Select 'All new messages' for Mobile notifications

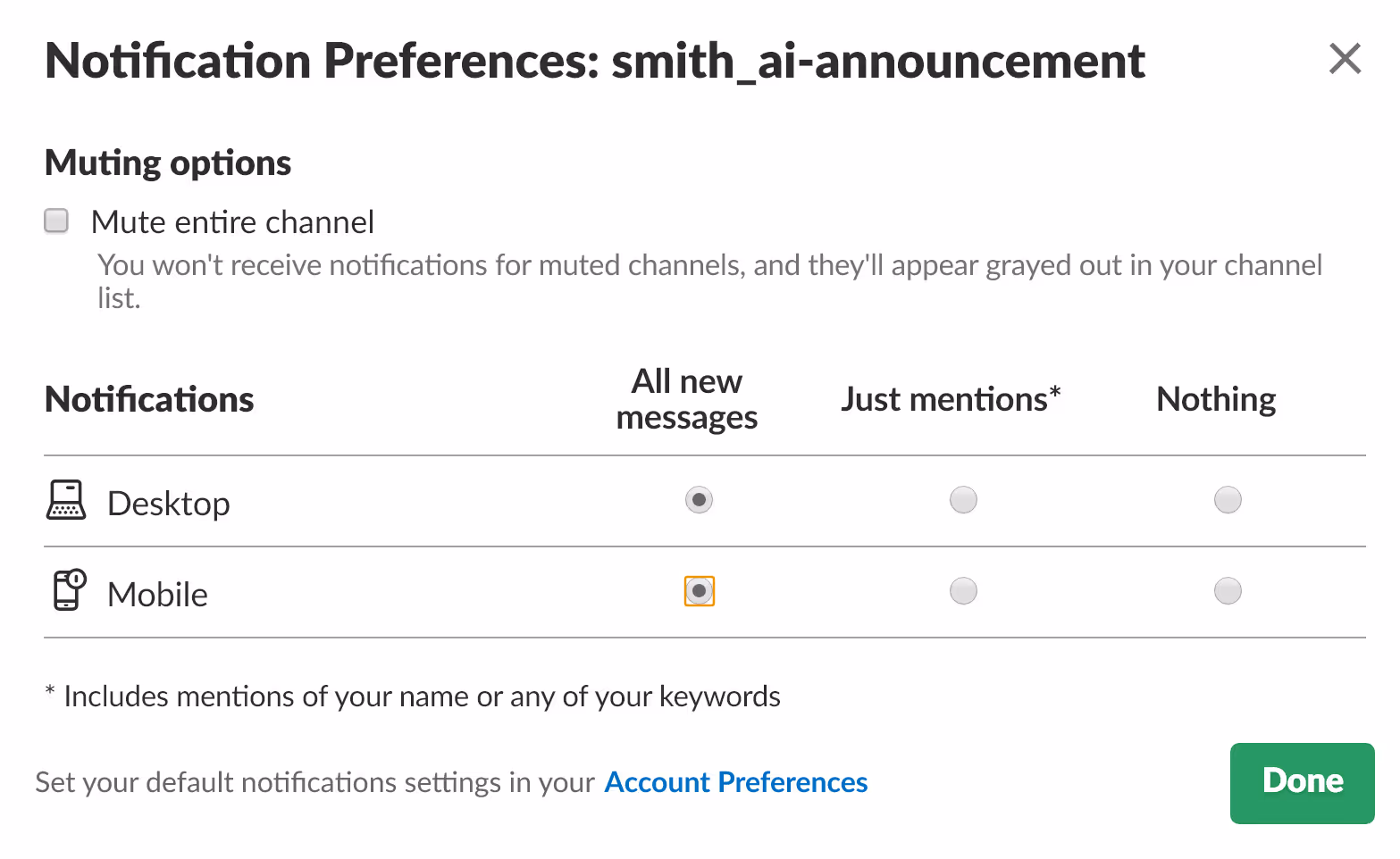pyautogui.click(x=699, y=590)
